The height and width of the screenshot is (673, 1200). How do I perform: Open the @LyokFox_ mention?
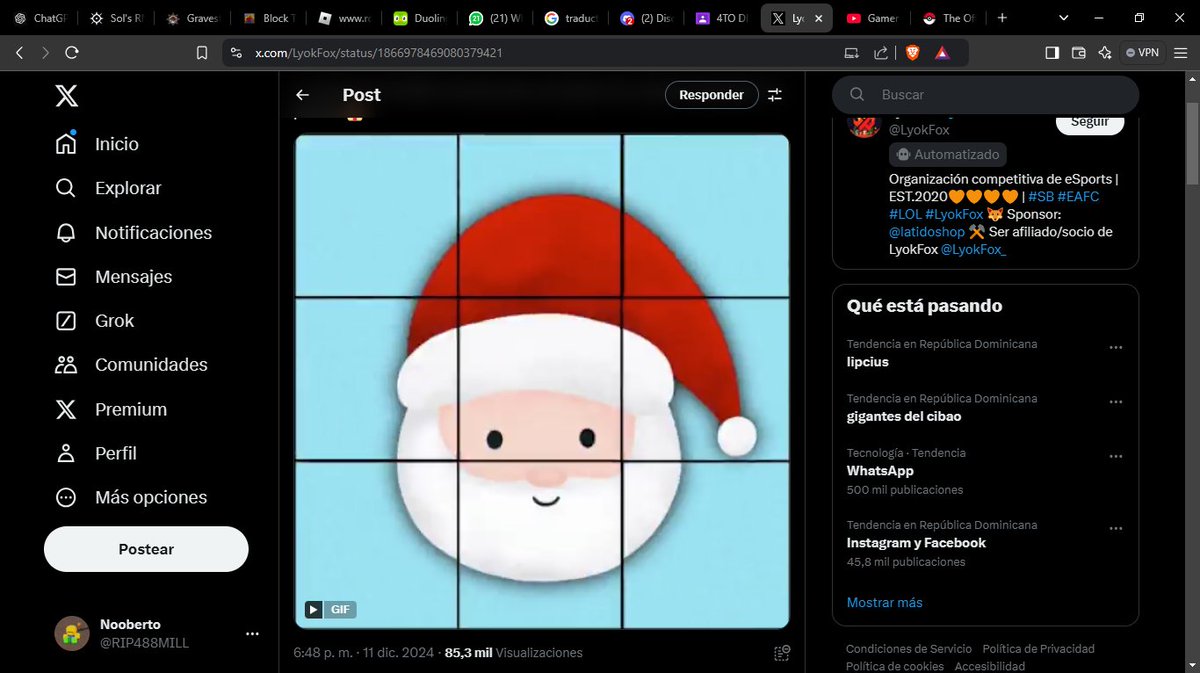pos(974,250)
